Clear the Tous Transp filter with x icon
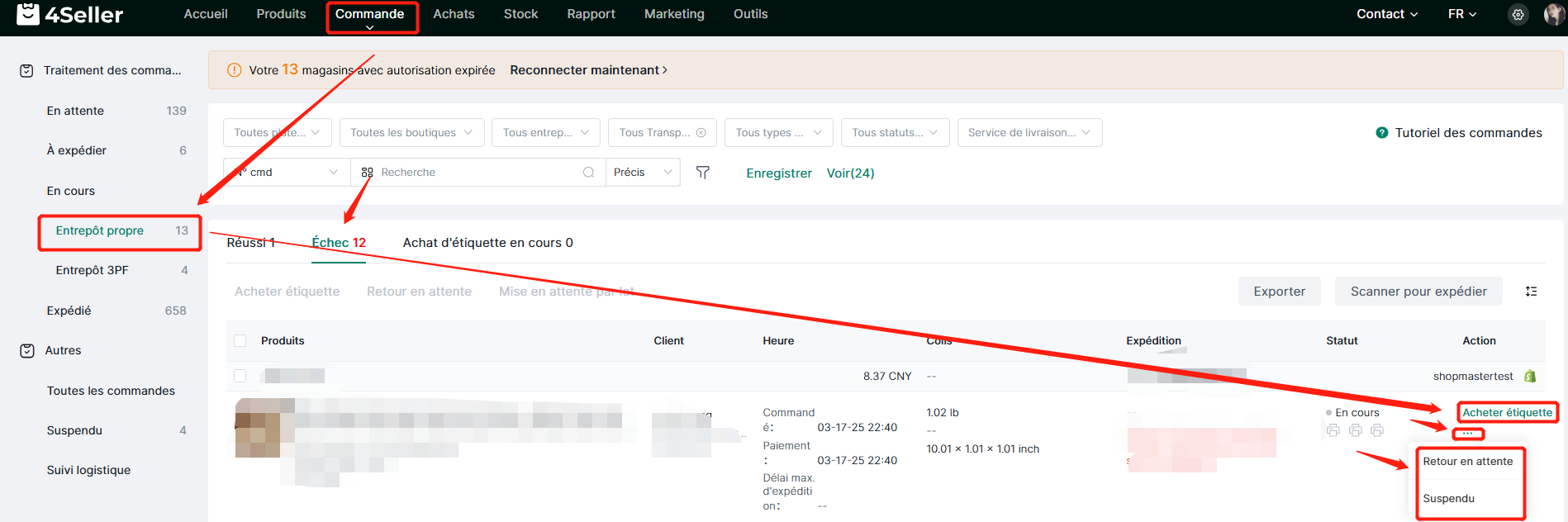Image resolution: width=1568 pixels, height=522 pixels. [701, 133]
